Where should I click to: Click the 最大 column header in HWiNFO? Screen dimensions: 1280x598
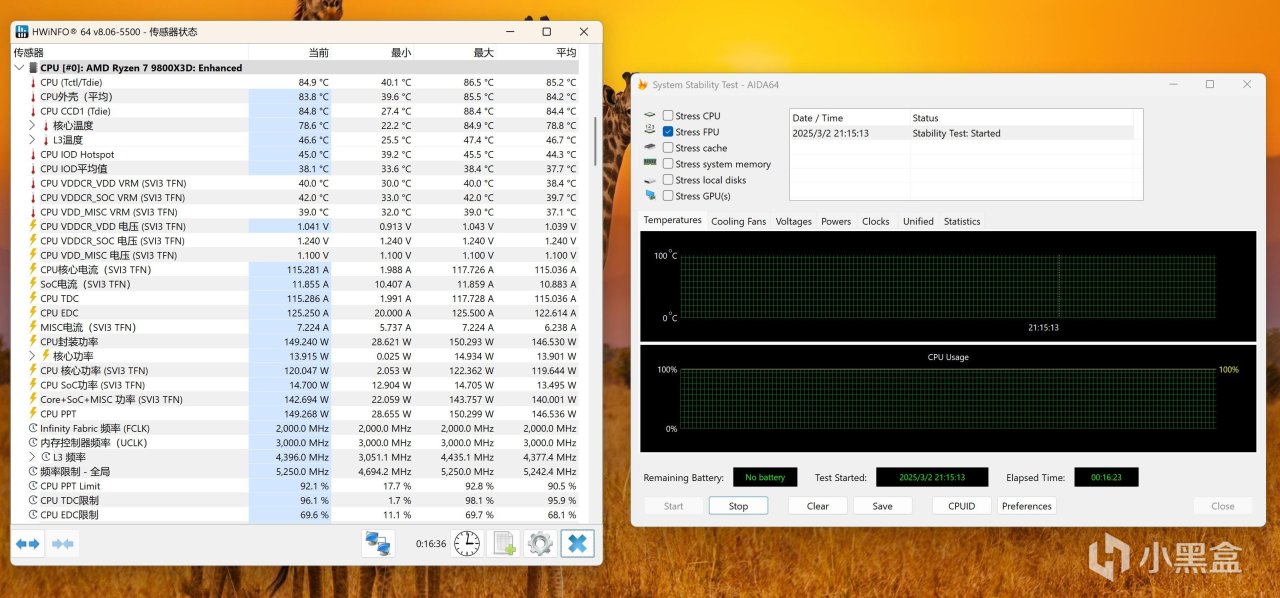coord(454,52)
